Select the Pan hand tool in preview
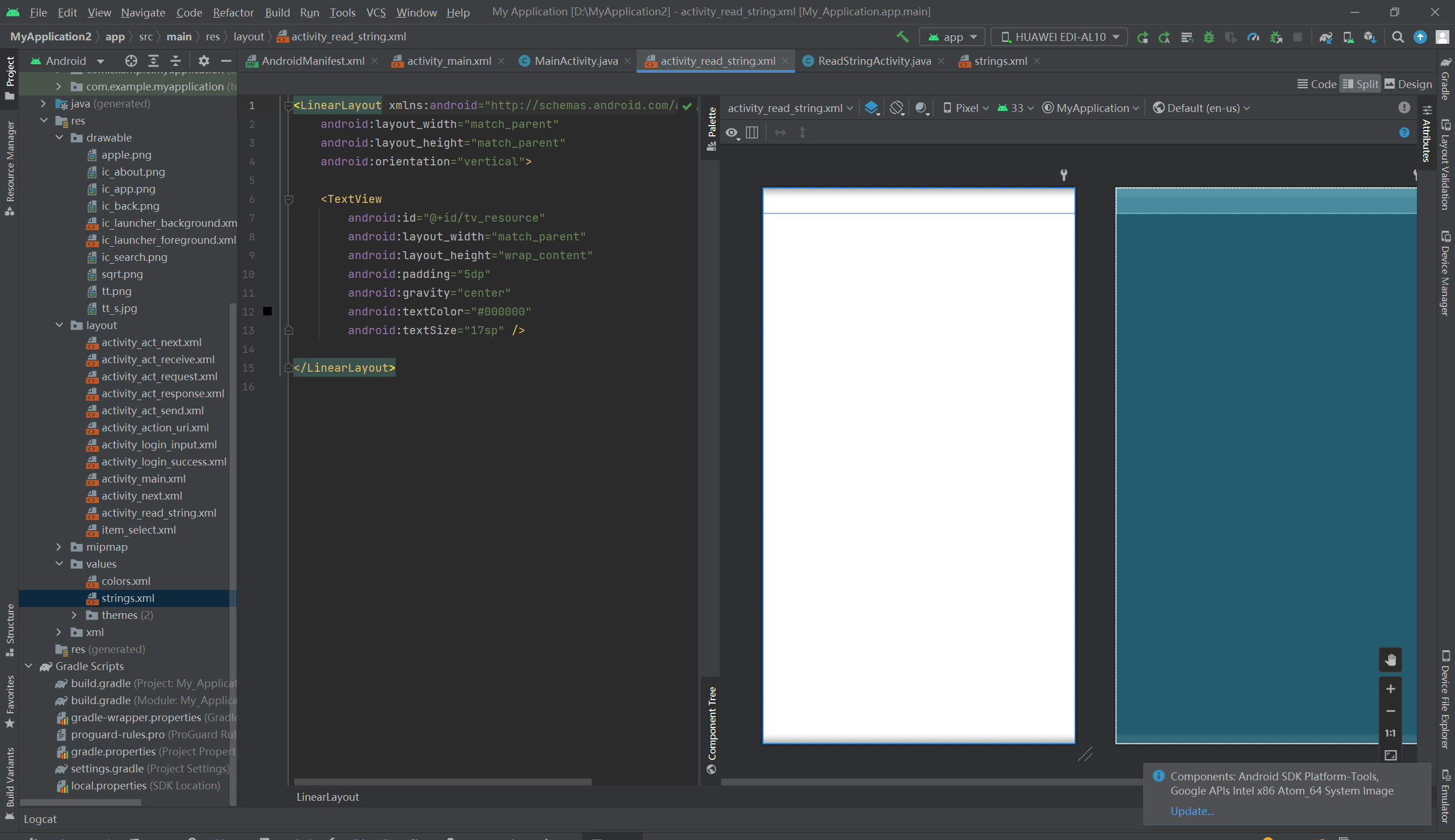The width and height of the screenshot is (1455, 840). click(1390, 659)
